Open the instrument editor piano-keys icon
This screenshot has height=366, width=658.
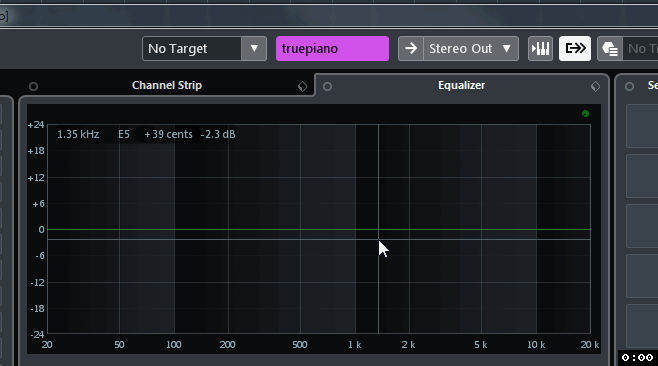click(x=540, y=49)
